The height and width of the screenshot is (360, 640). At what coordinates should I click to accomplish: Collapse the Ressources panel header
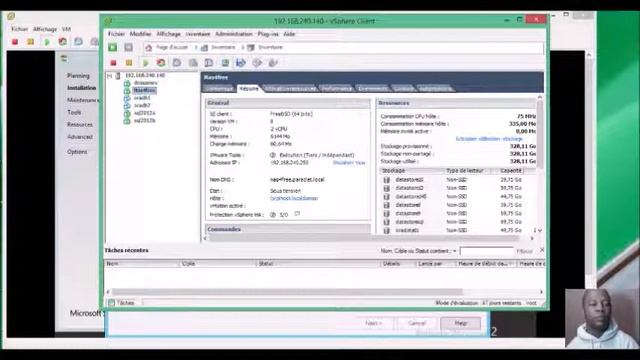click(x=456, y=103)
